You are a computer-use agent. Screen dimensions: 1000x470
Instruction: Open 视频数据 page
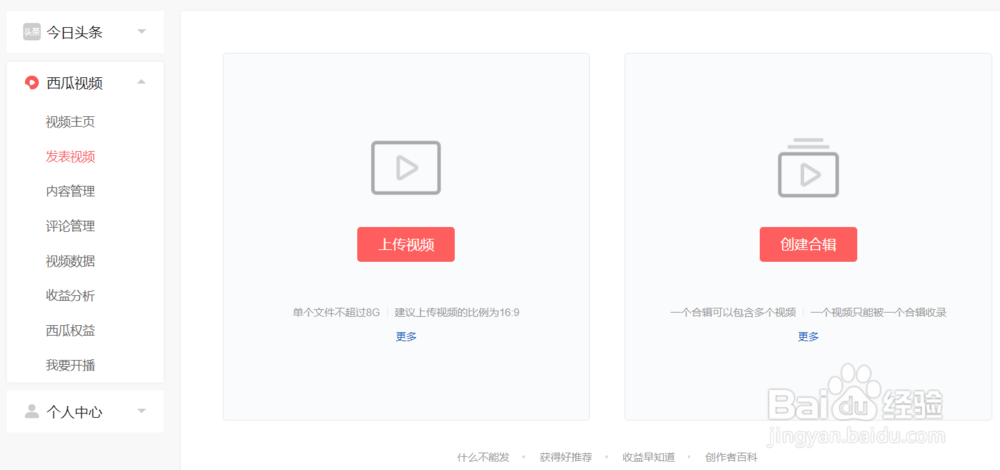point(70,261)
